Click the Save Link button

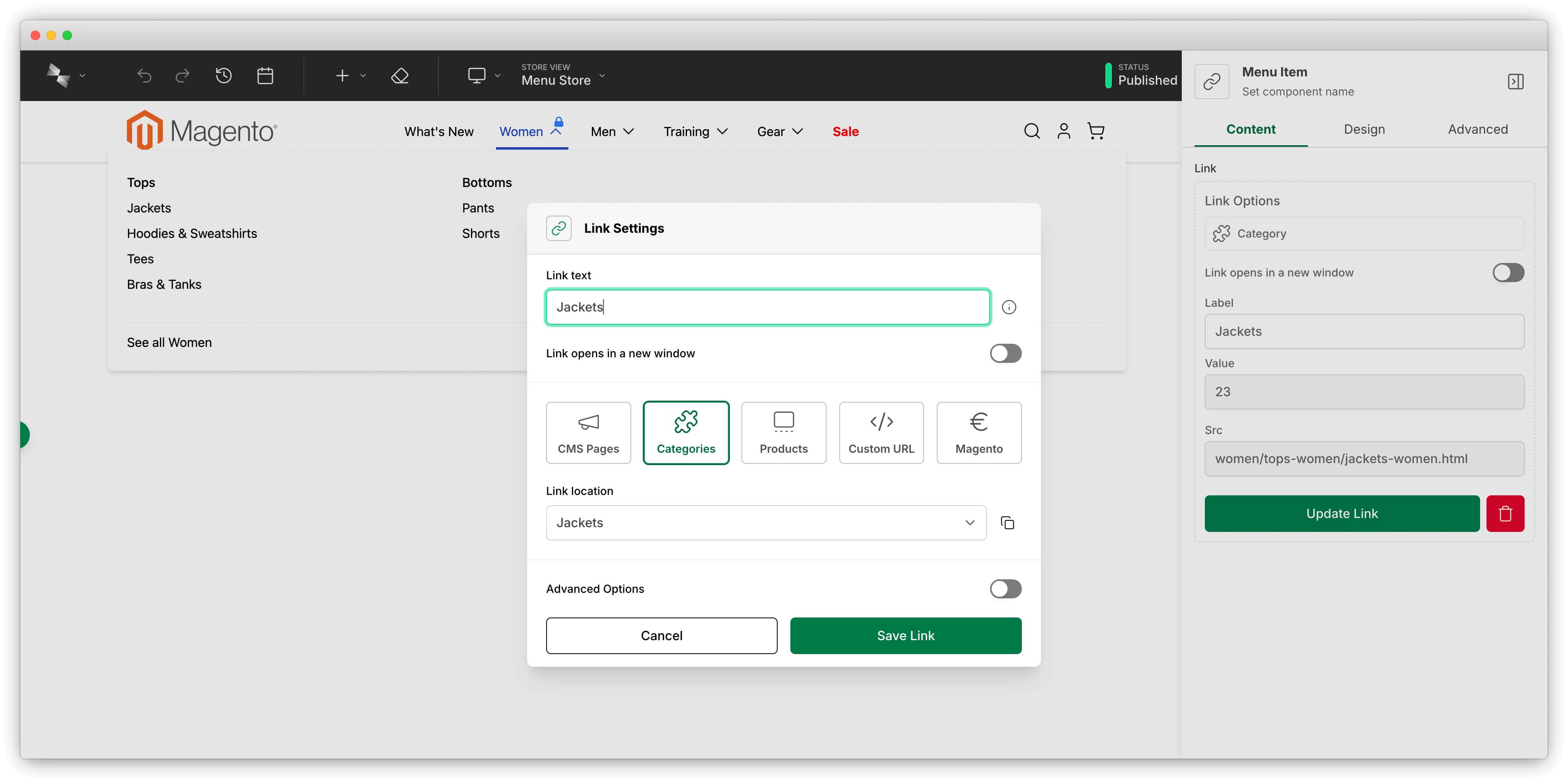point(905,635)
